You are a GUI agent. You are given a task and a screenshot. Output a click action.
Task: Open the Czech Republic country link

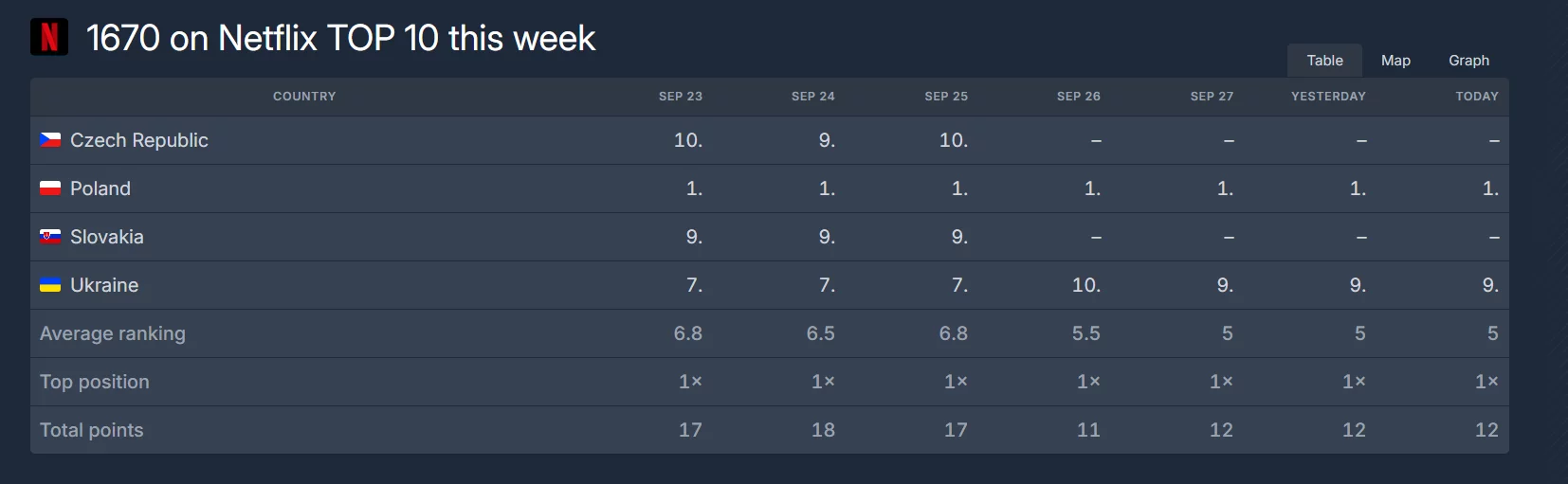(x=139, y=140)
